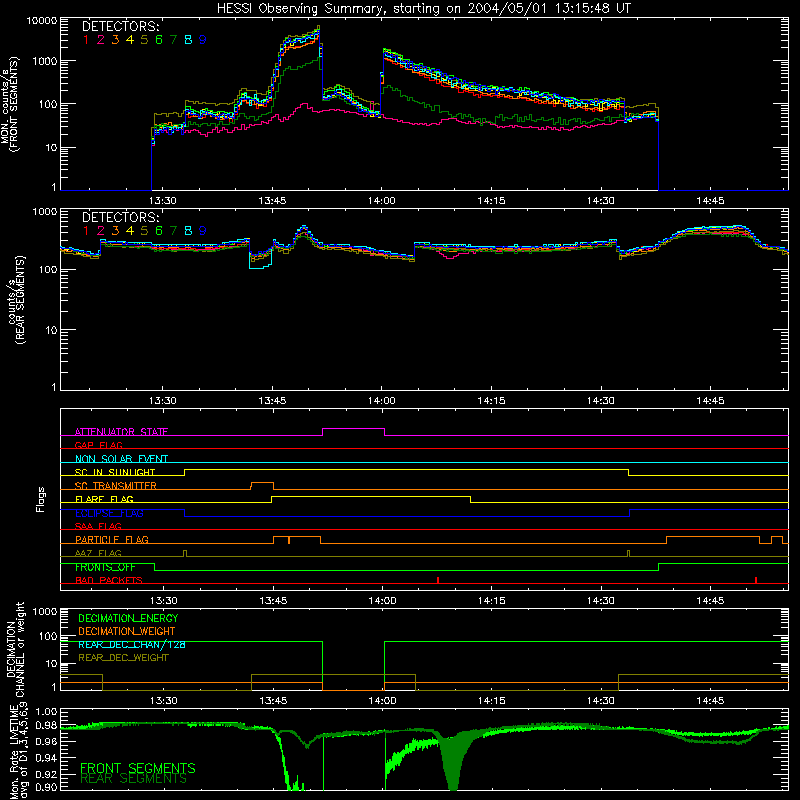Select dark green detector 7 in rear legend

point(173,231)
